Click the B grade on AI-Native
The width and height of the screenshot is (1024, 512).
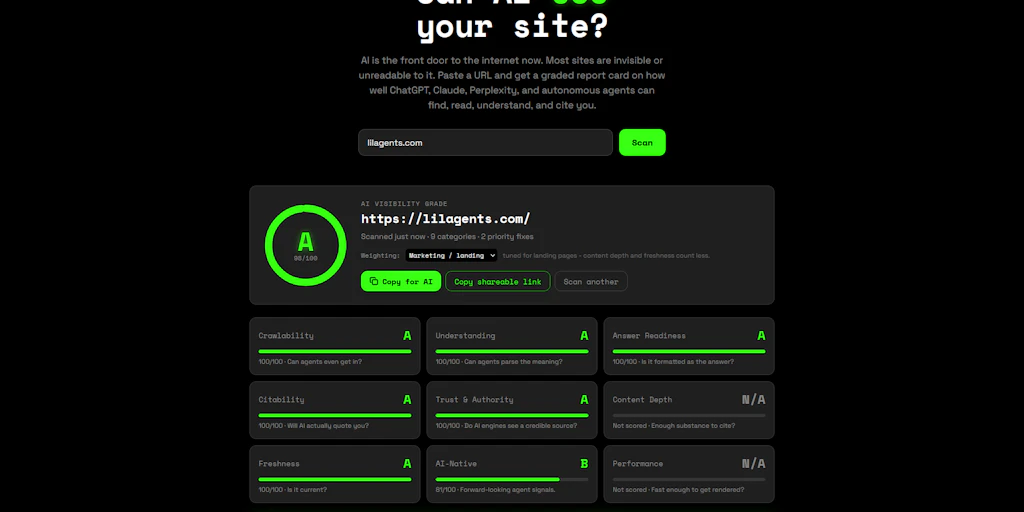tap(584, 464)
